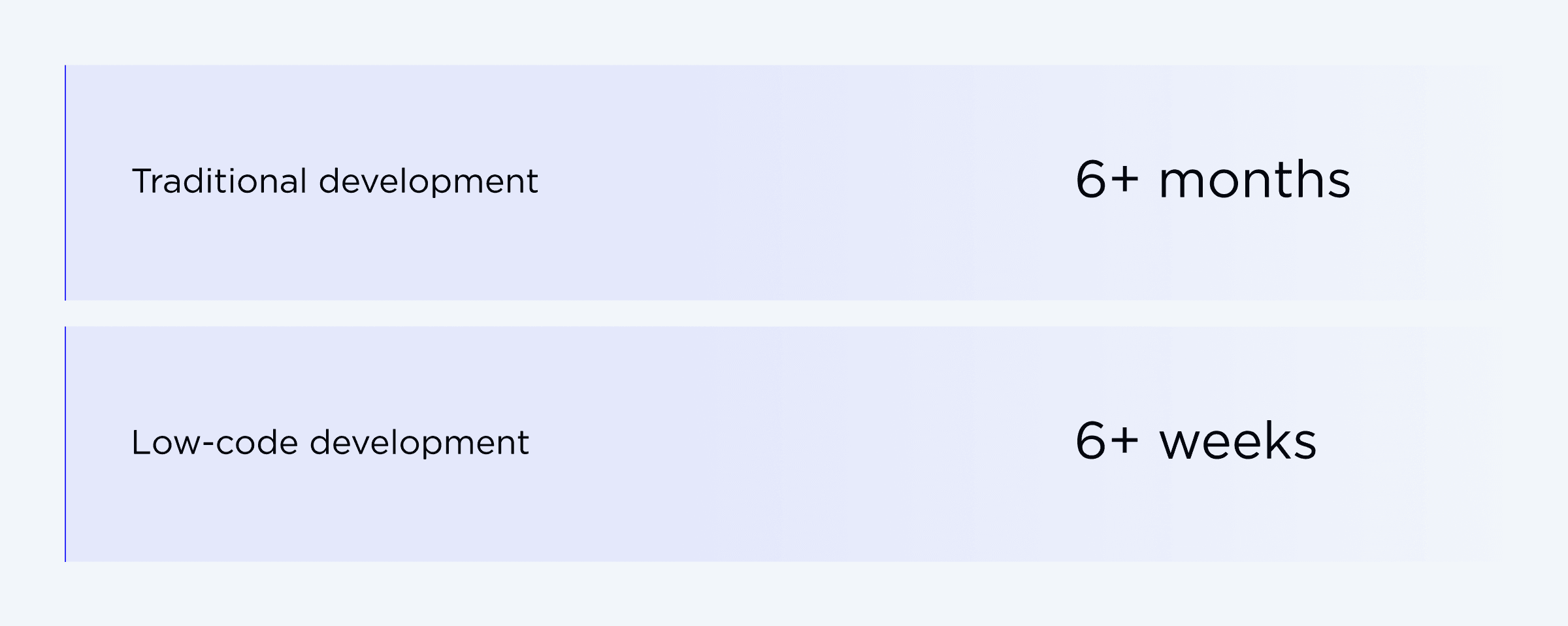Click the hyphen in "Low-code"
Image resolution: width=1568 pixels, height=626 pixels.
209,444
